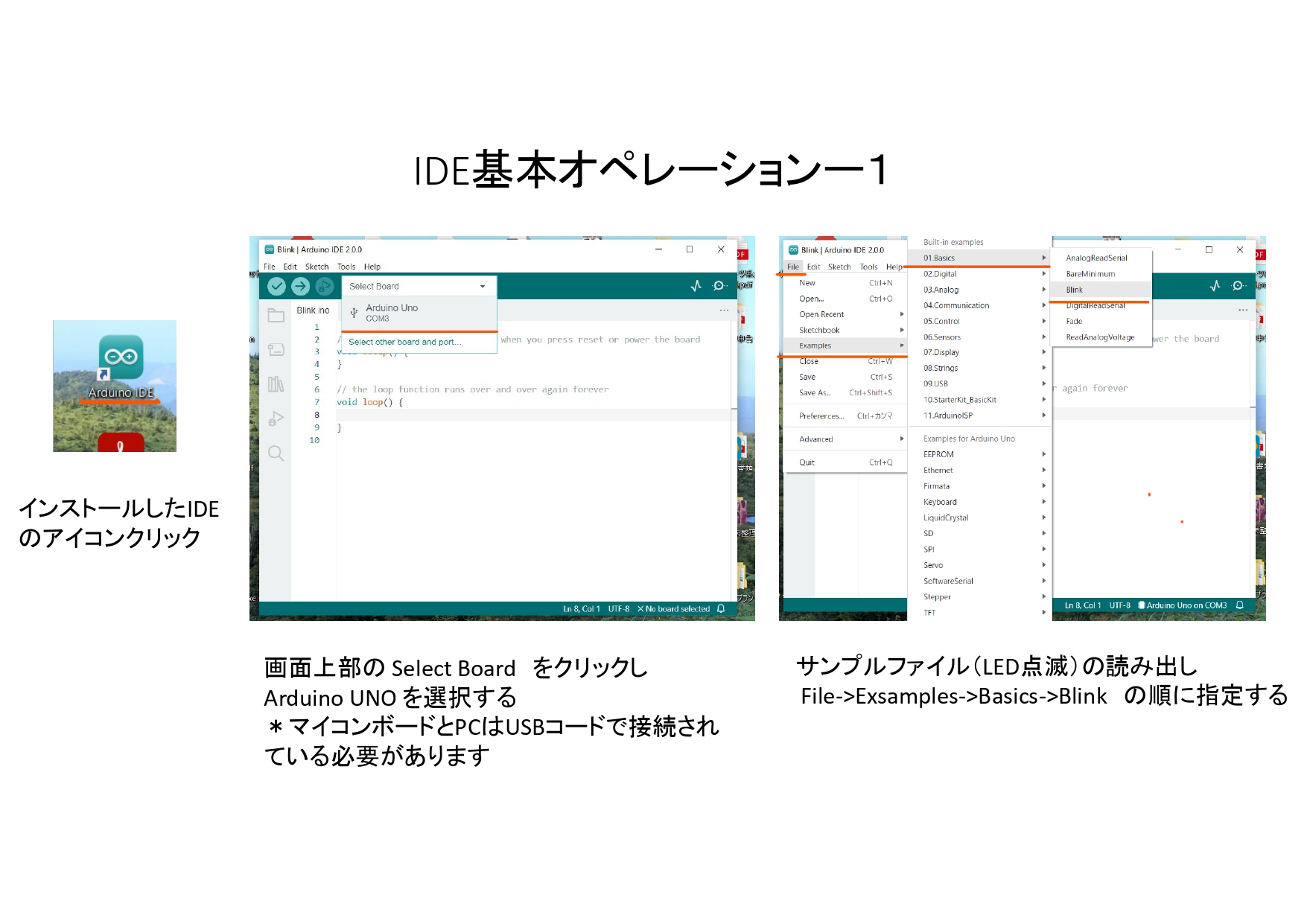Image resolution: width=1307 pixels, height=924 pixels.
Task: Click 'No board selected' in status bar
Action: 673,609
